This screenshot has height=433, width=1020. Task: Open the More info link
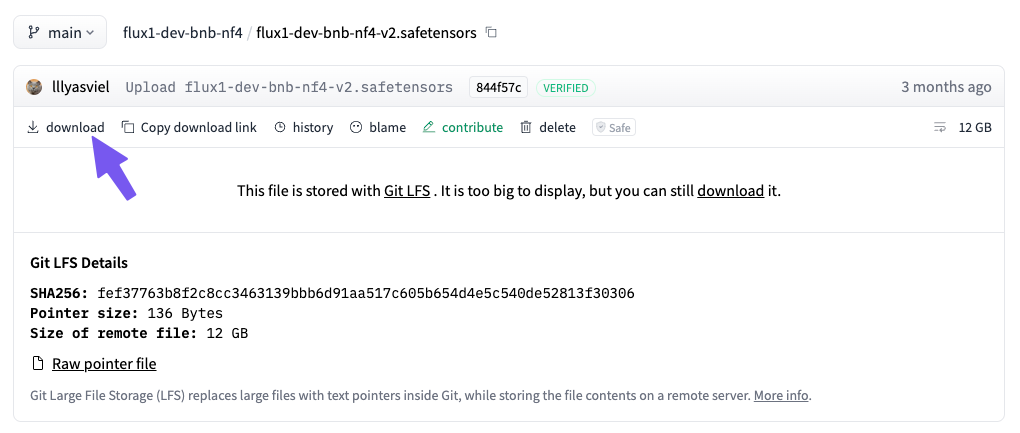[781, 395]
